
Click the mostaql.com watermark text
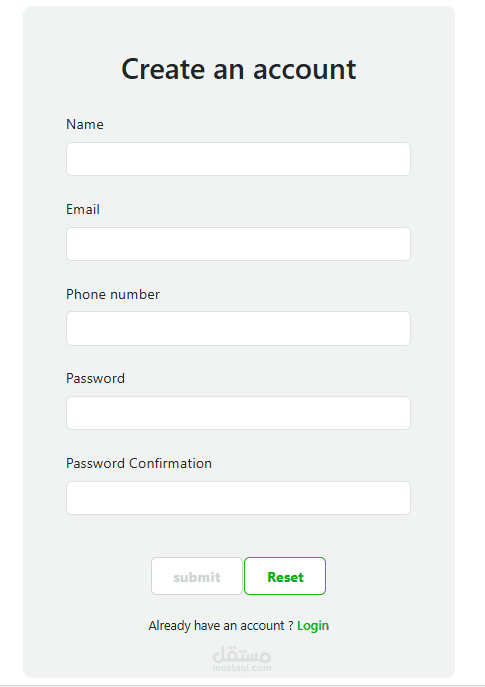pos(242,668)
